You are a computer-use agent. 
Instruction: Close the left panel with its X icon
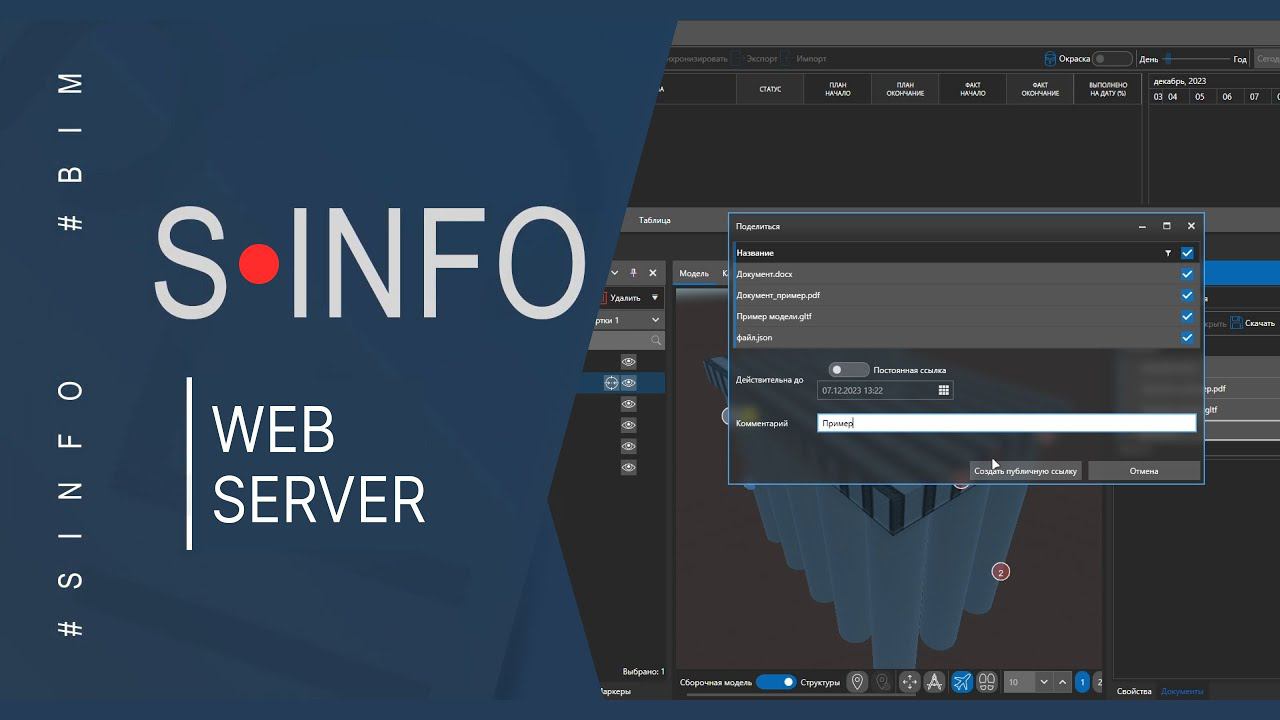click(x=653, y=272)
